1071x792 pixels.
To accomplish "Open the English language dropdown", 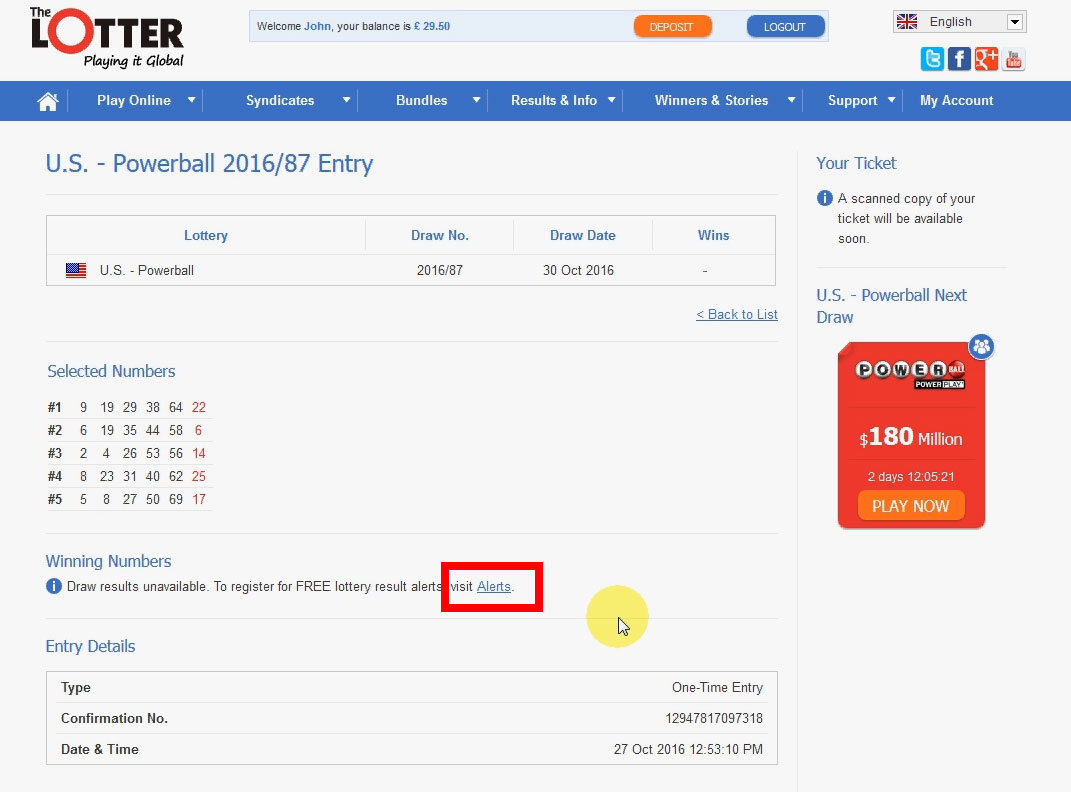I will click(x=959, y=22).
